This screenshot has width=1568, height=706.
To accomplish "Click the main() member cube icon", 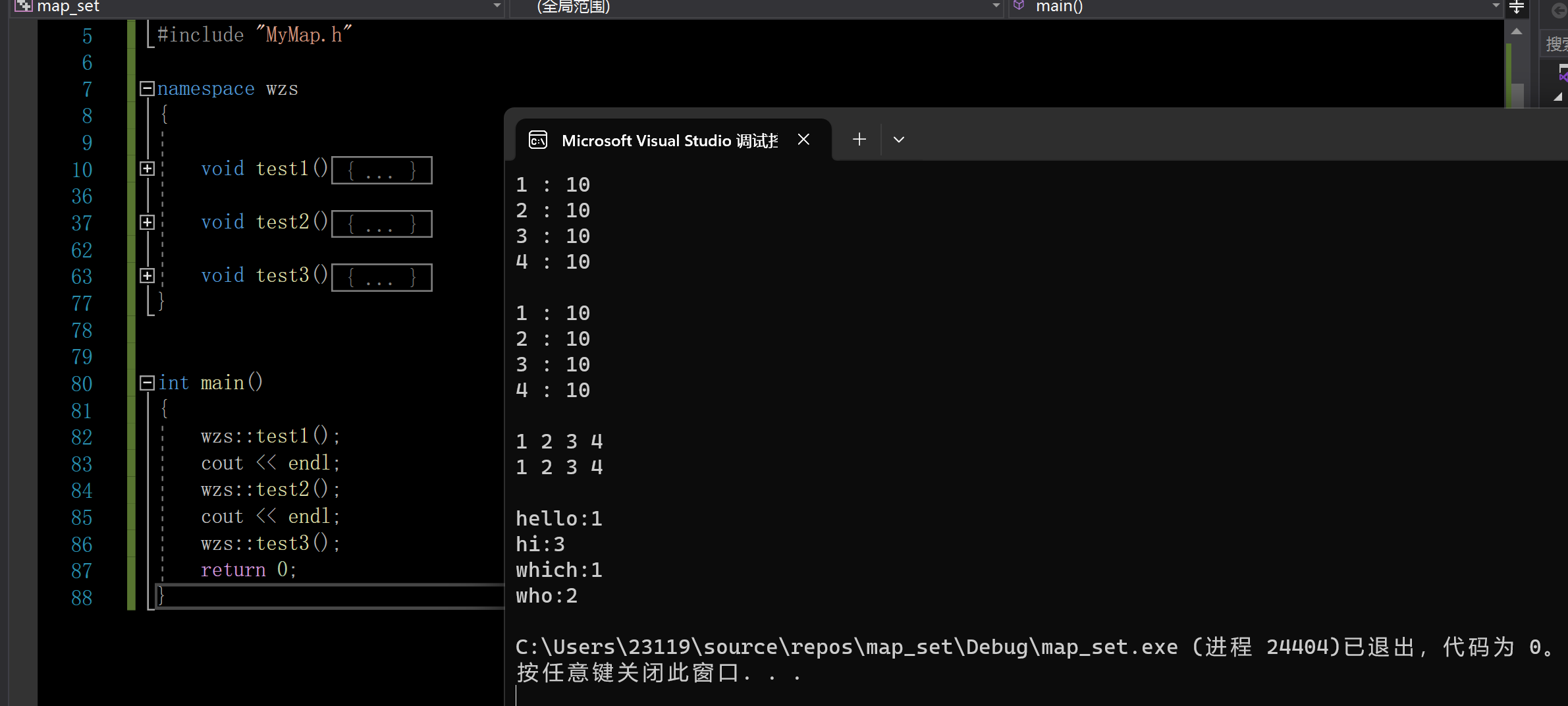I will [x=1019, y=6].
